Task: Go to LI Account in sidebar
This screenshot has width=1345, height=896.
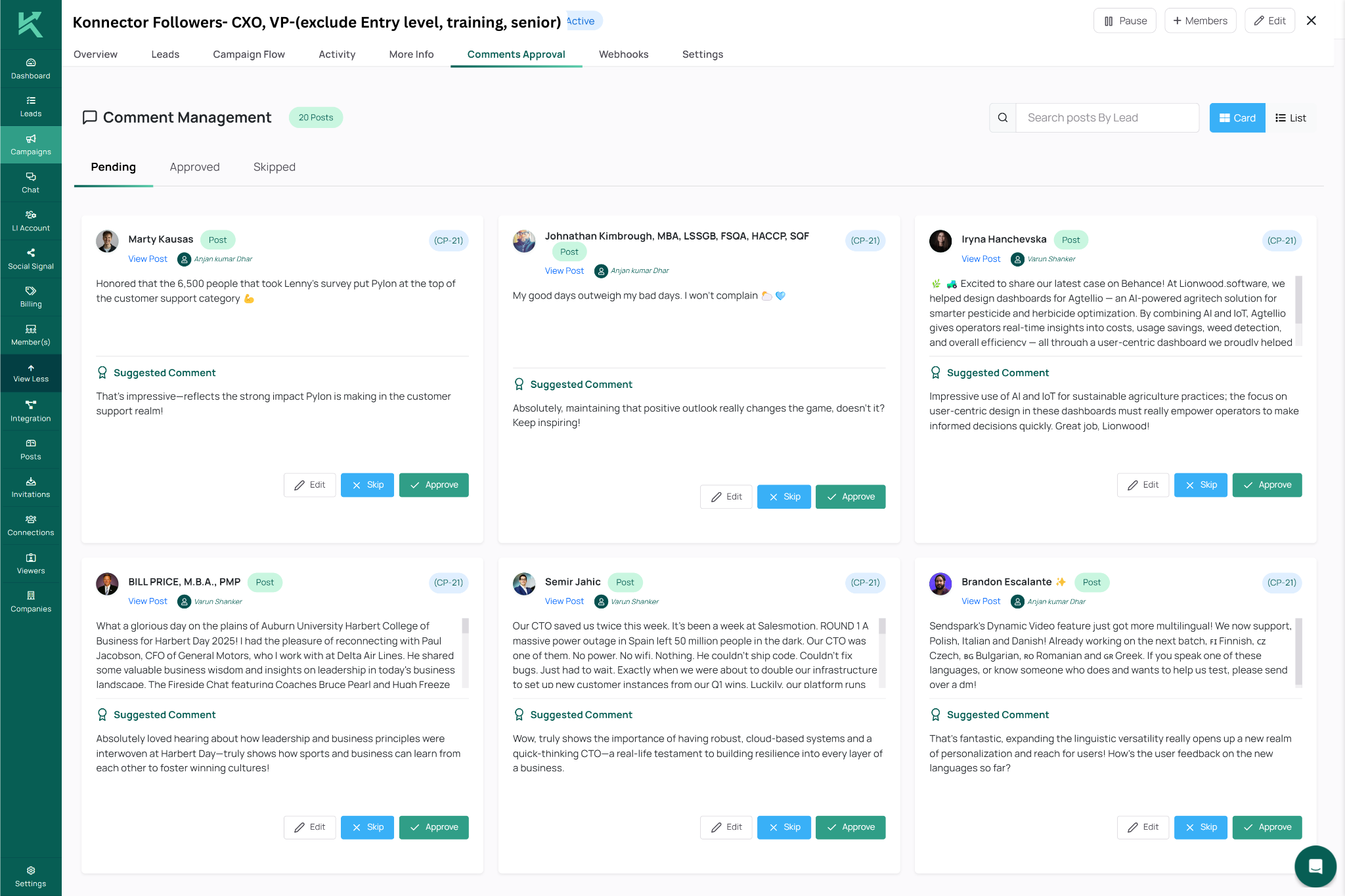Action: (x=31, y=221)
